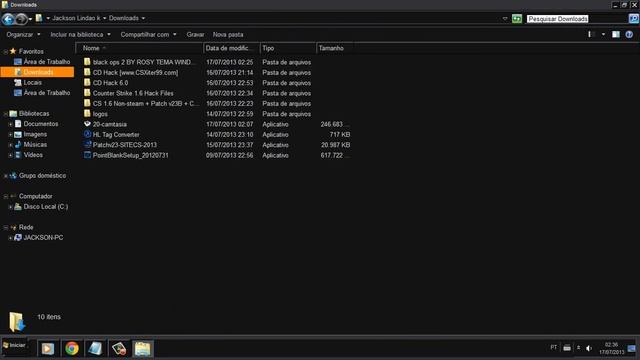Viewport: 640px width, 360px height.
Task: Expand the Imagens library node
Action: coord(10,134)
